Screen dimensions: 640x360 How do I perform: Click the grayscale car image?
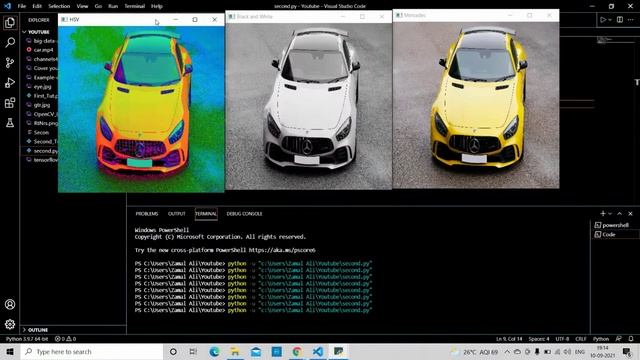pos(309,106)
